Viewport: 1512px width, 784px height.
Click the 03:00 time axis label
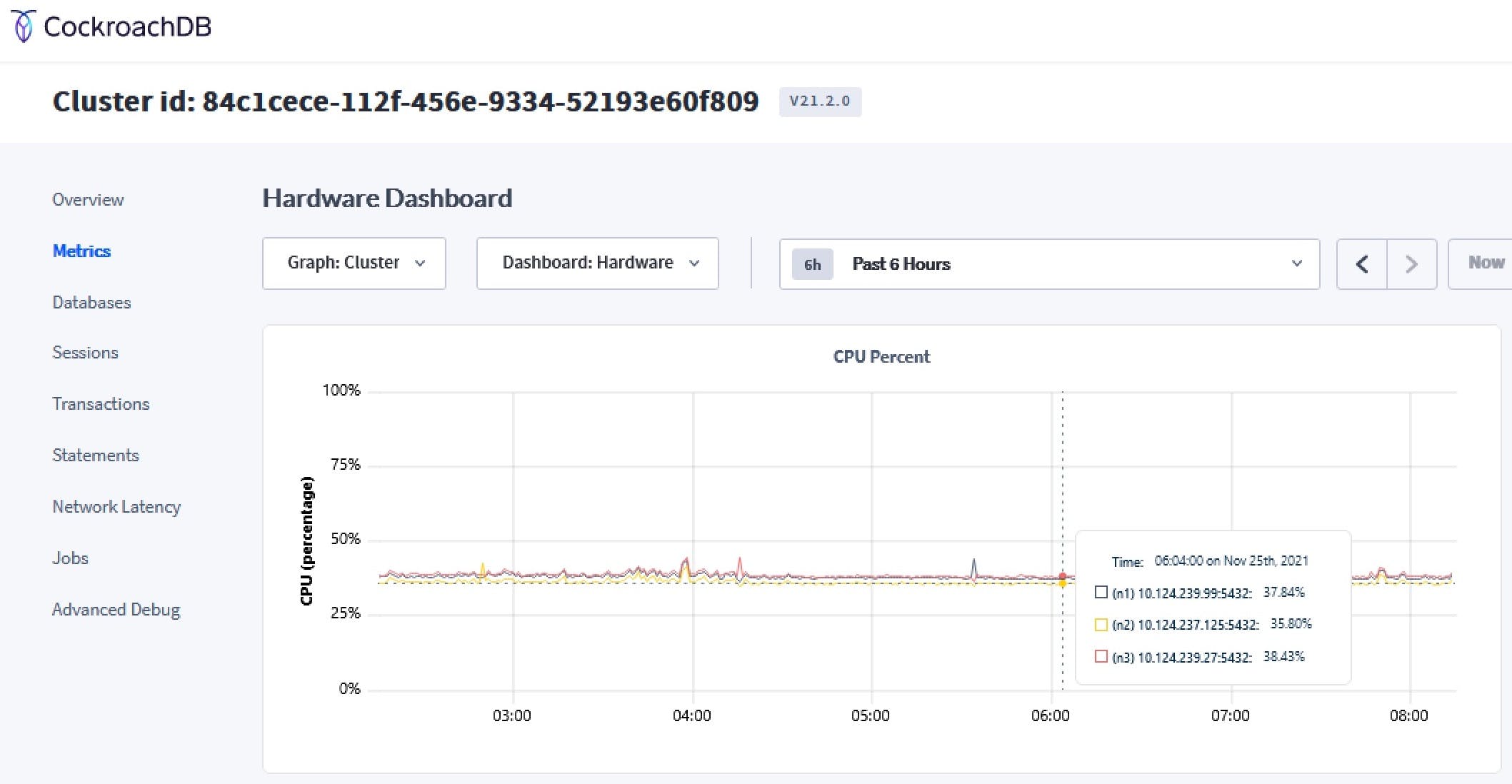[x=512, y=715]
